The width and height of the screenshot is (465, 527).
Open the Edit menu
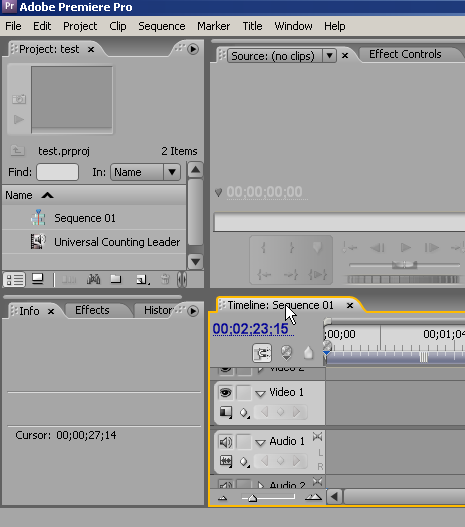point(42,26)
